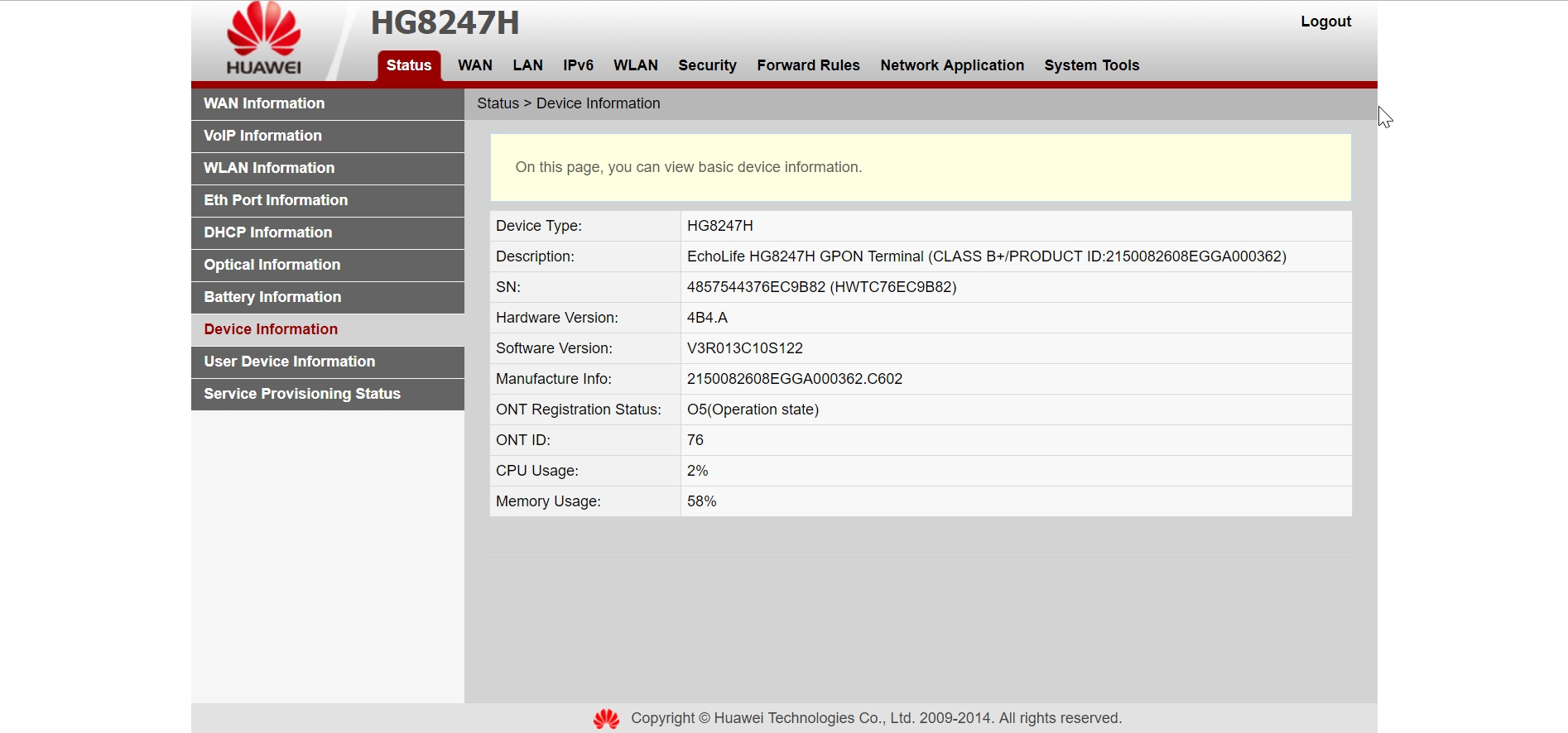Image resolution: width=1568 pixels, height=733 pixels.
Task: Click the Huawei copyright footer text
Action: 877,718
